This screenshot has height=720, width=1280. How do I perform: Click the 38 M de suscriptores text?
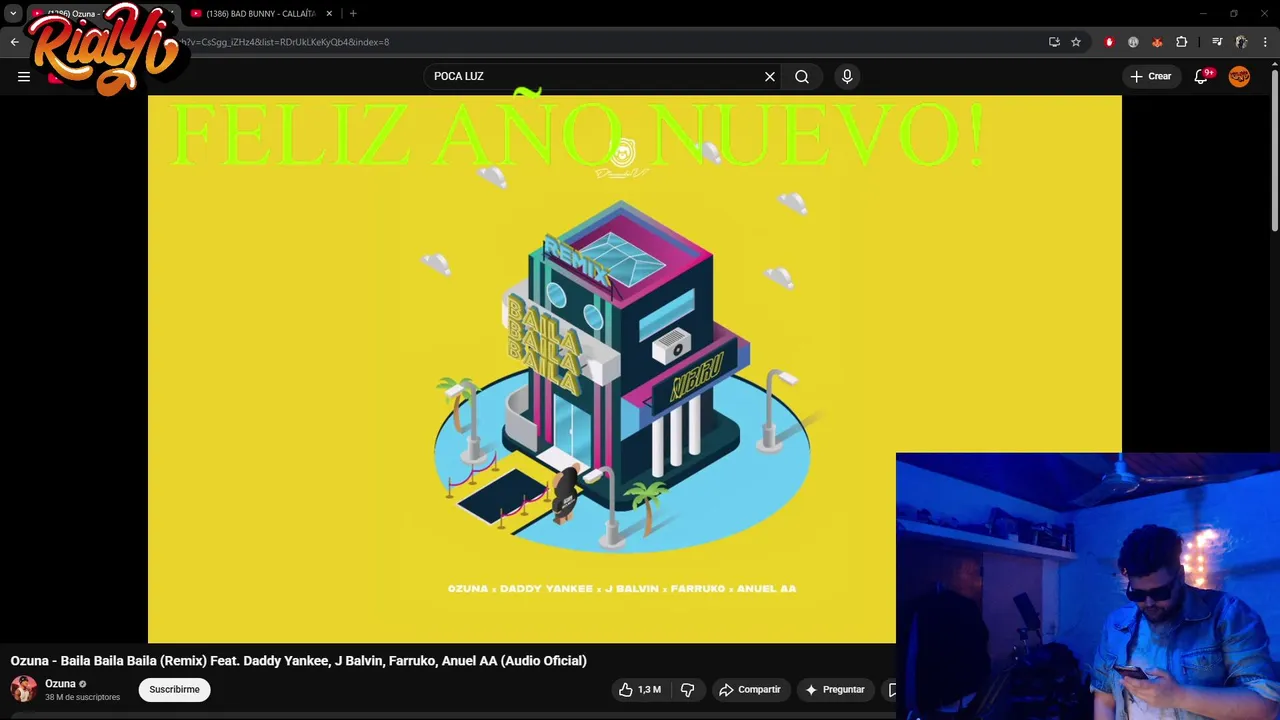82,697
